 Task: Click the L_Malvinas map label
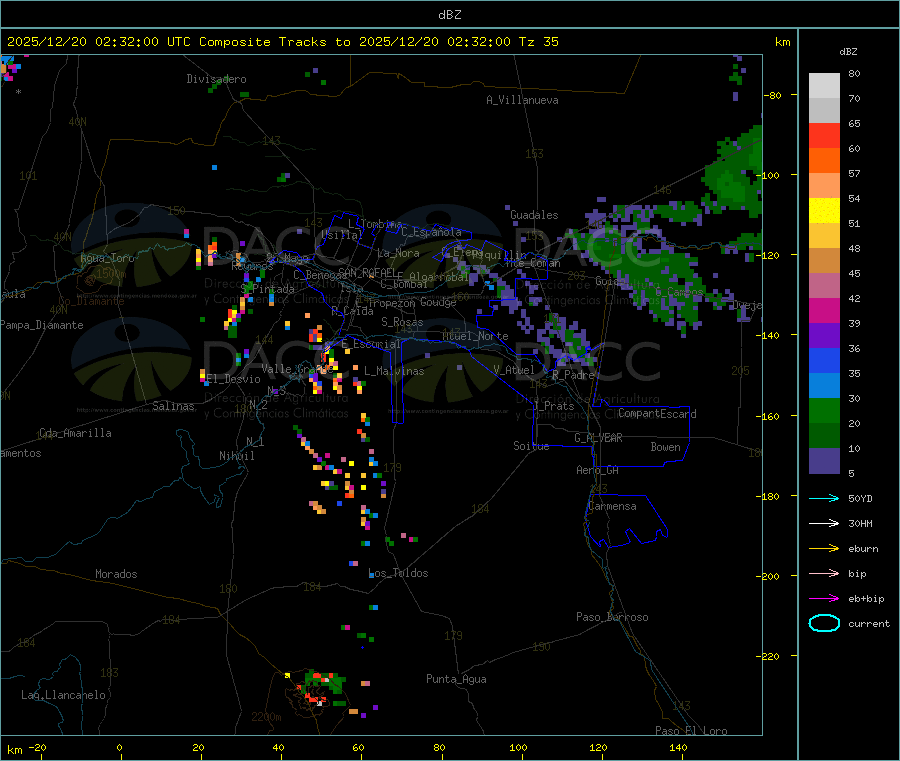pyautogui.click(x=394, y=371)
